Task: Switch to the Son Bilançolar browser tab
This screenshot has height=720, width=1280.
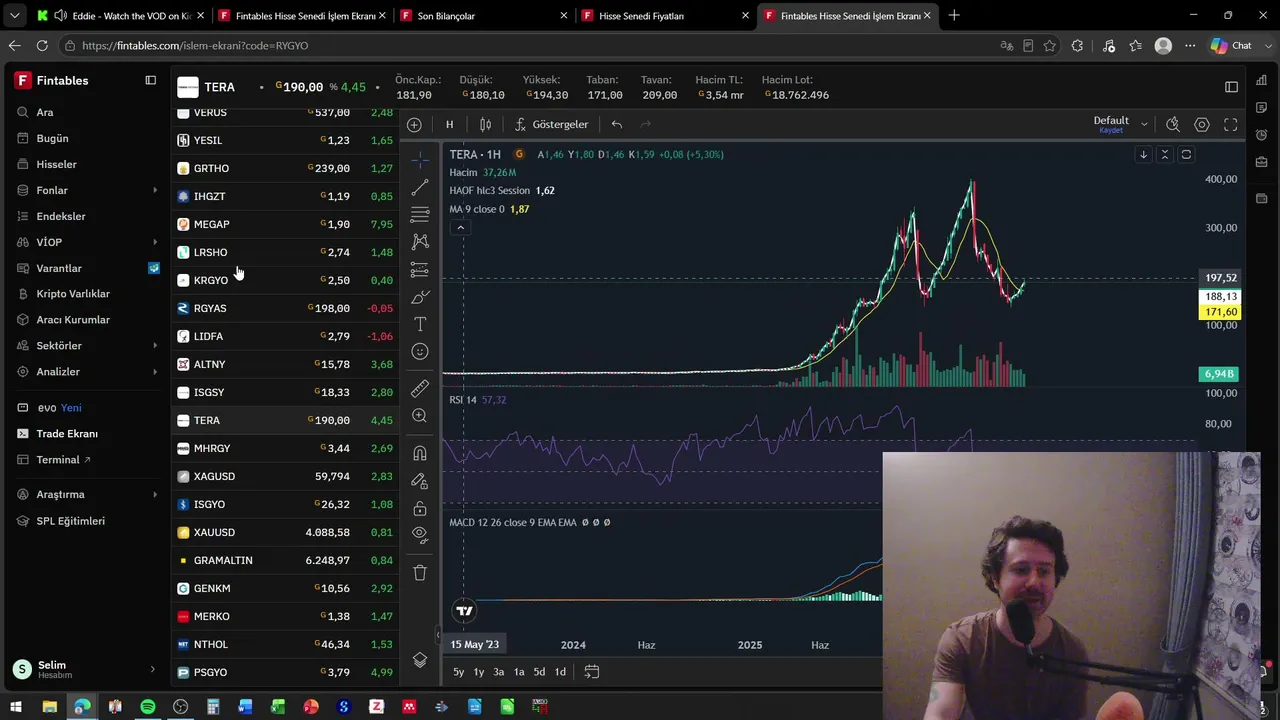Action: pos(483,16)
